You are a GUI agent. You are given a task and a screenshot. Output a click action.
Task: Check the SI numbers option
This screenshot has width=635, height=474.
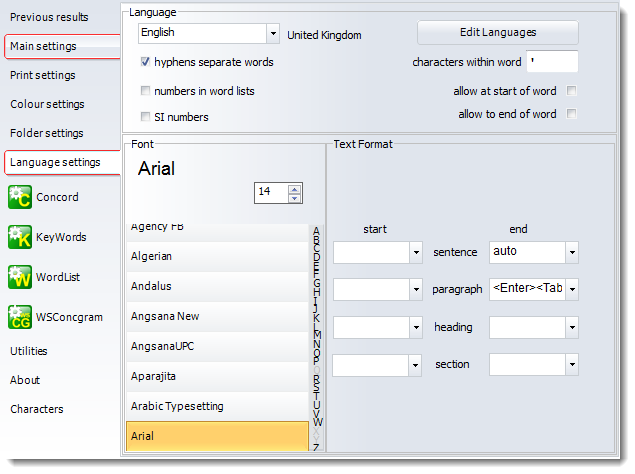pos(146,117)
